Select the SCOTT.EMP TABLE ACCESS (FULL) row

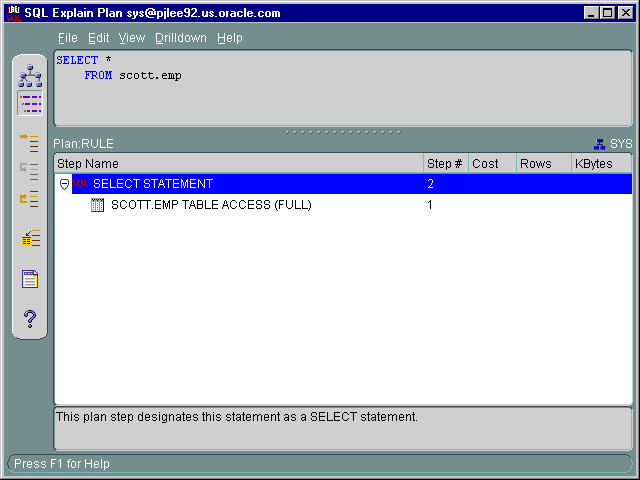click(x=210, y=205)
